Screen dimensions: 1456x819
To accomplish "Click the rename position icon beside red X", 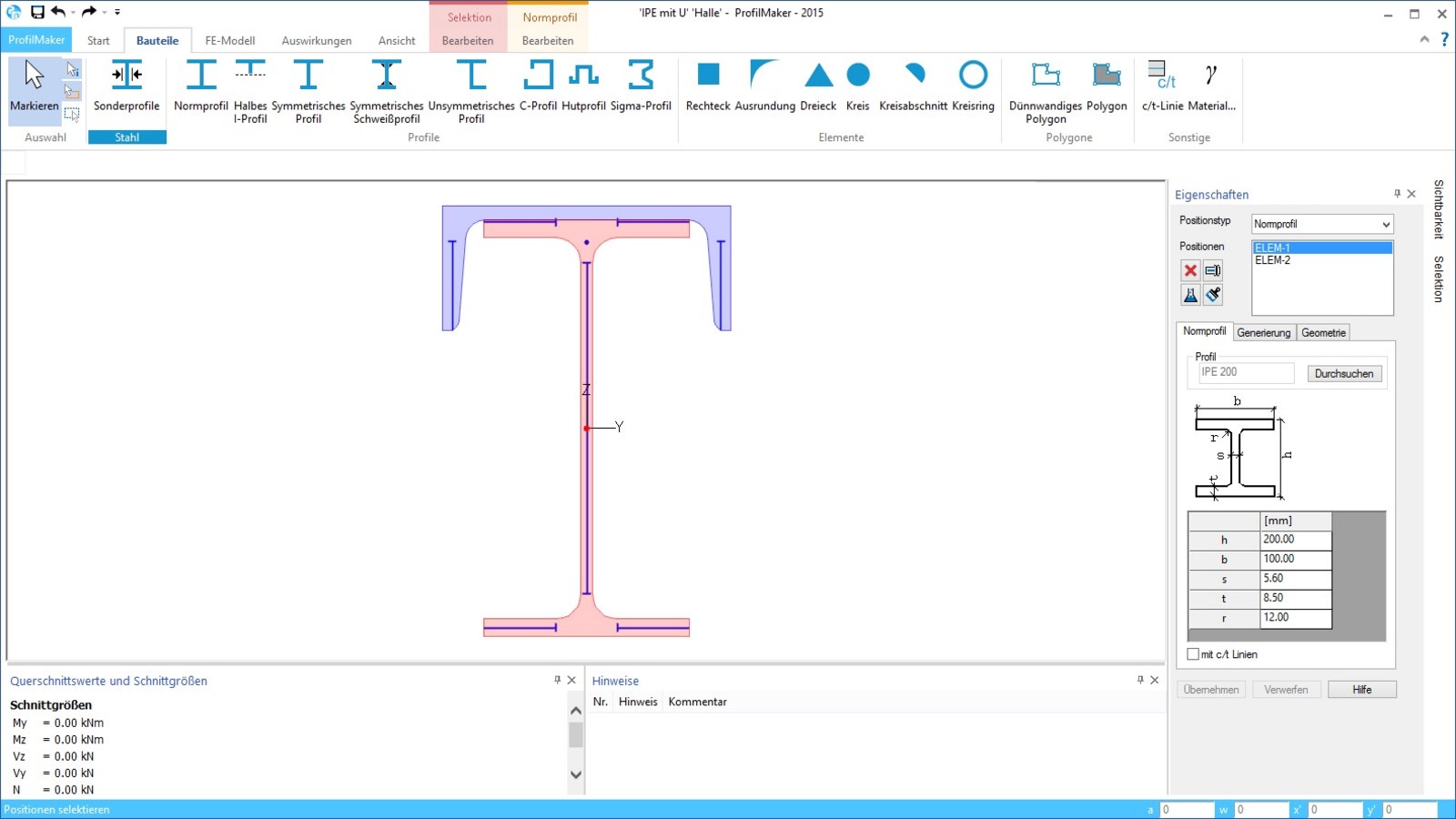I will 1213,270.
